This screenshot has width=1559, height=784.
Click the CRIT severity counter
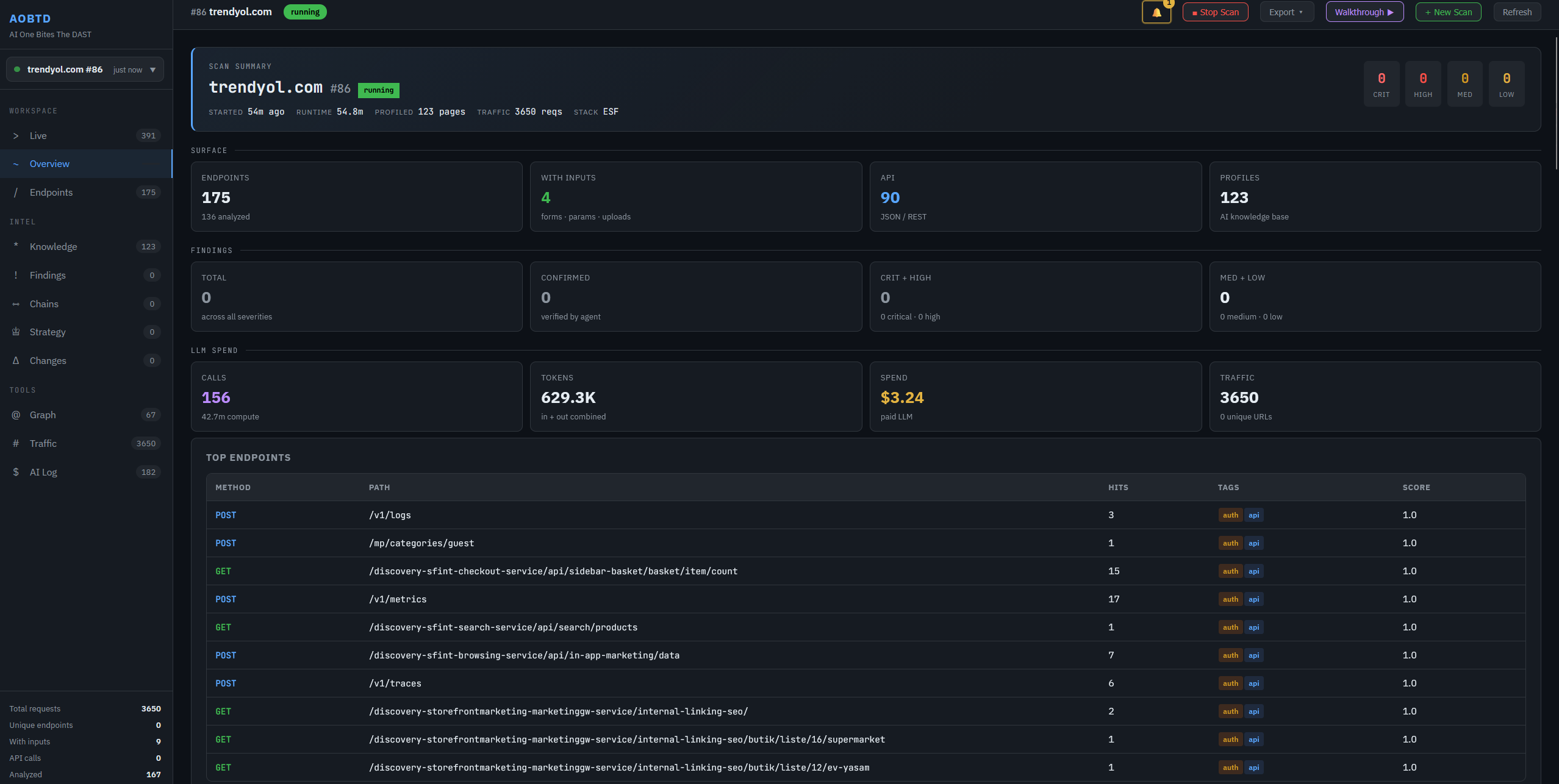tap(1382, 84)
